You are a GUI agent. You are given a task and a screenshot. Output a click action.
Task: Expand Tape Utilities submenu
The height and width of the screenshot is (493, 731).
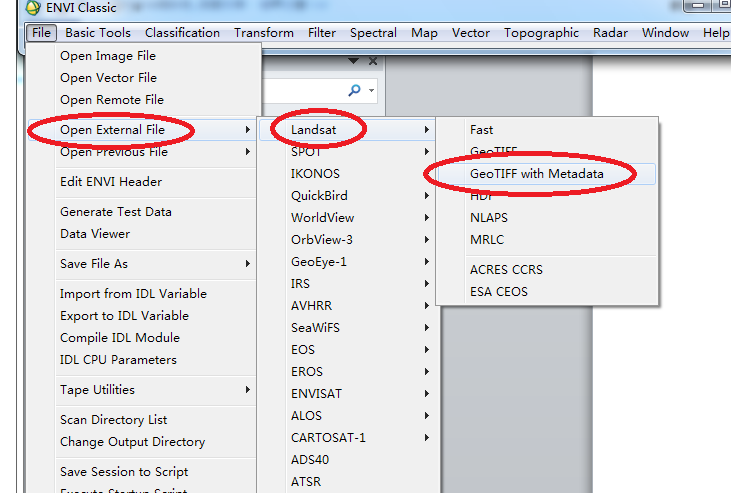pos(143,390)
